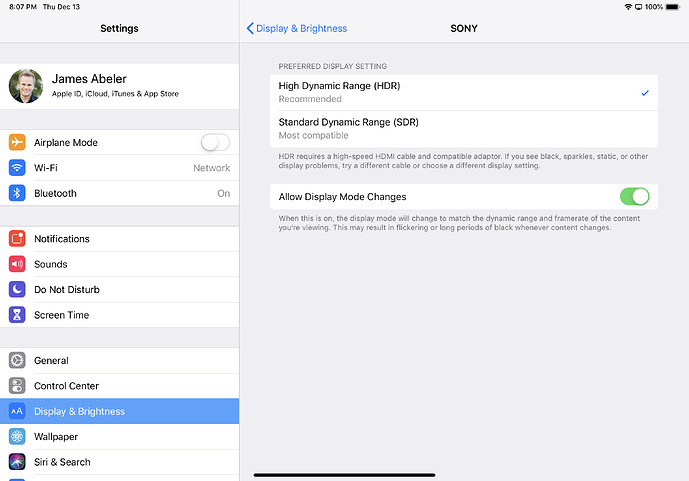Viewport: 689px width, 481px height.
Task: Toggle the Airplane Mode switch
Action: pos(215,142)
